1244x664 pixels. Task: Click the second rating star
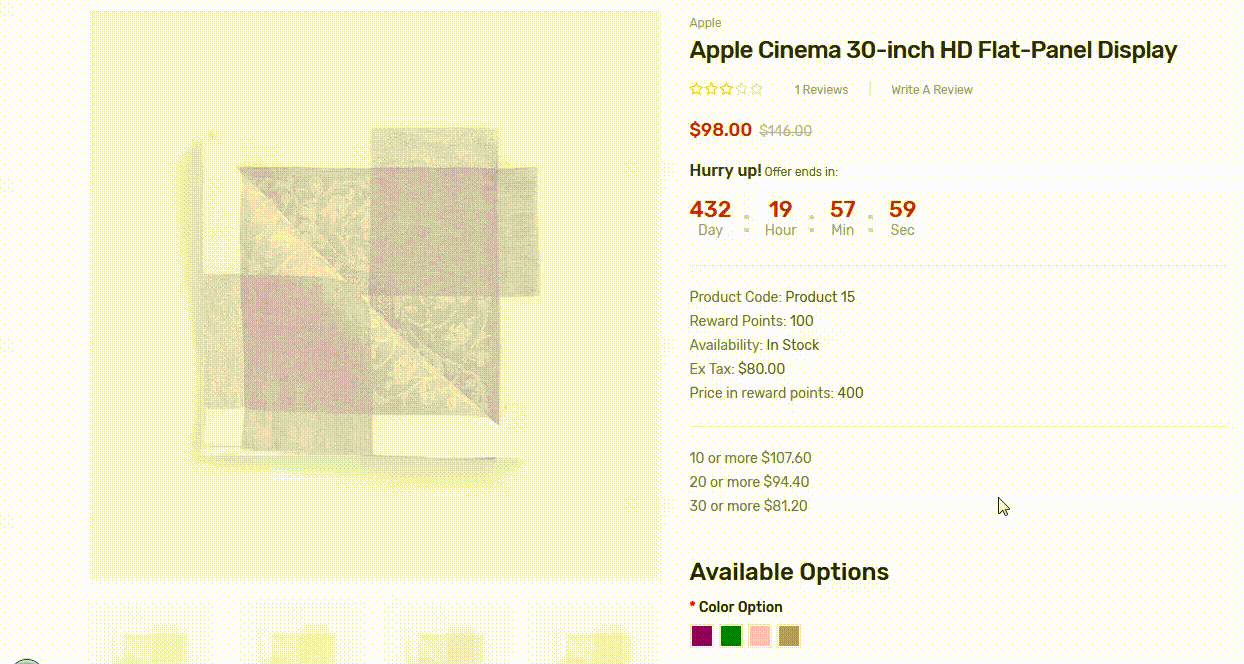(711, 89)
